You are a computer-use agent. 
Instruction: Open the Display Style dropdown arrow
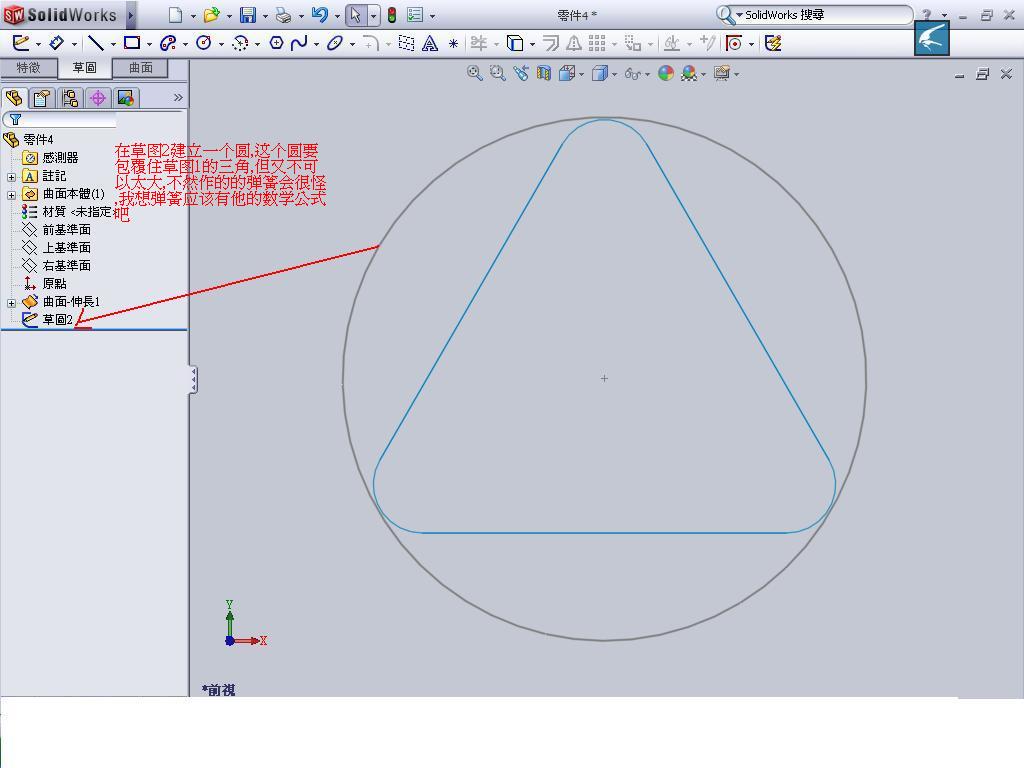[615, 74]
